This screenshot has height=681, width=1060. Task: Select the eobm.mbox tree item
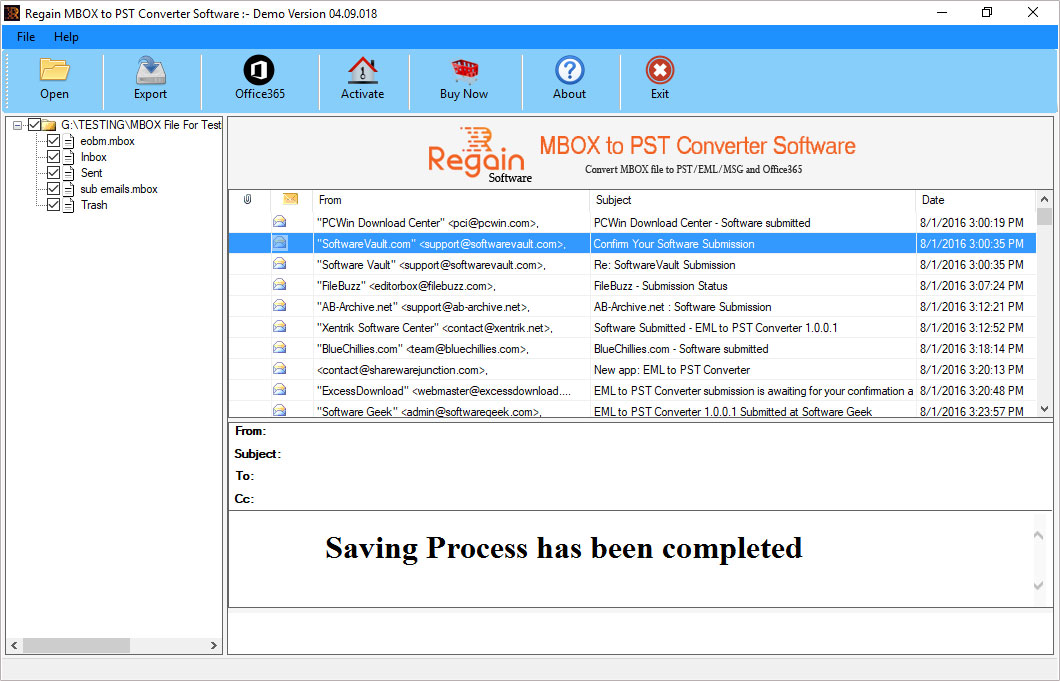tap(107, 141)
